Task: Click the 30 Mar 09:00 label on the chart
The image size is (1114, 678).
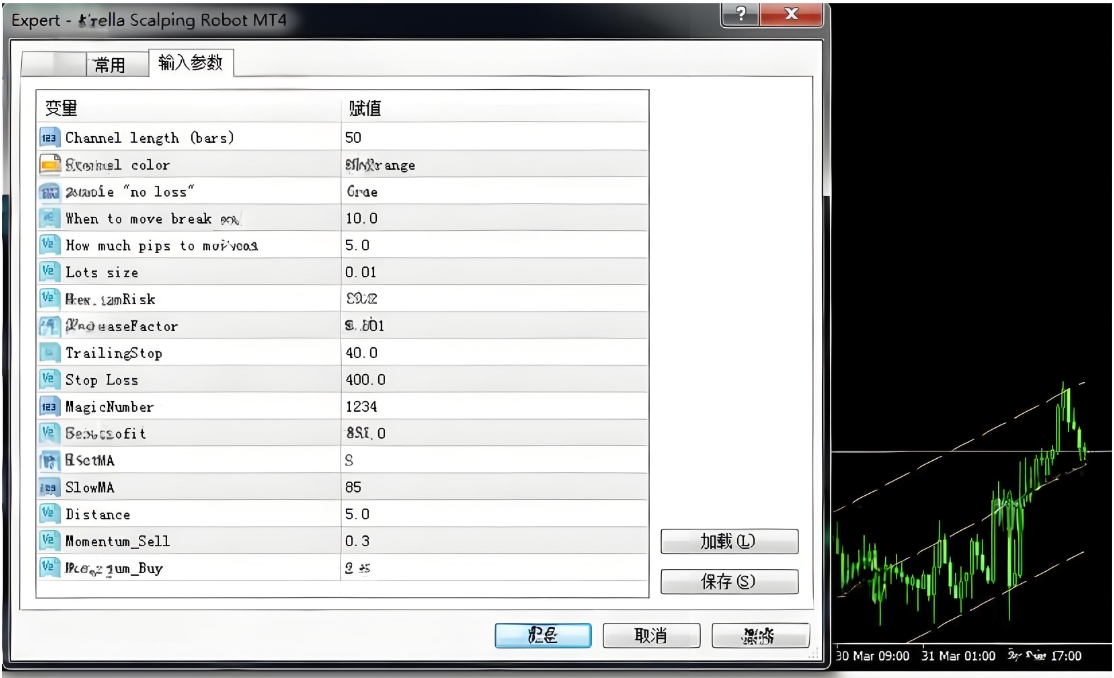Action: point(872,655)
